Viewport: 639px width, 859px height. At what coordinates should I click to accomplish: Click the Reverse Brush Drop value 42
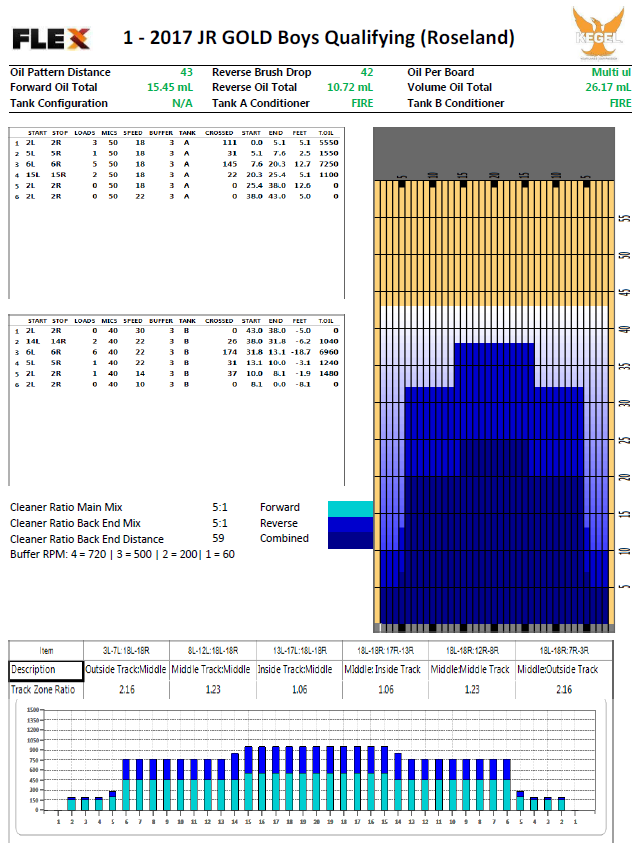coord(366,73)
